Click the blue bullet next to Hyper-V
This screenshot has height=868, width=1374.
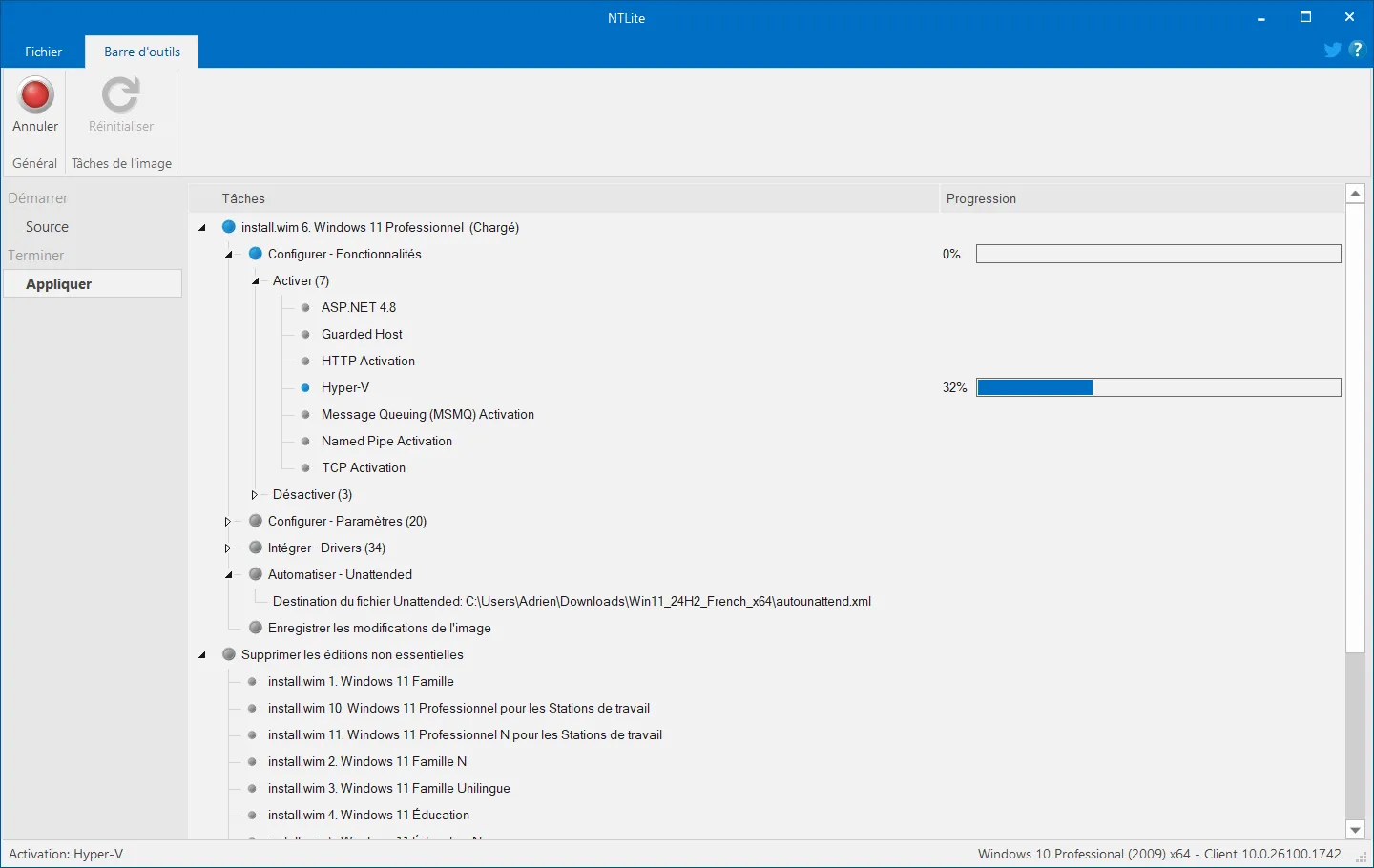coord(305,387)
